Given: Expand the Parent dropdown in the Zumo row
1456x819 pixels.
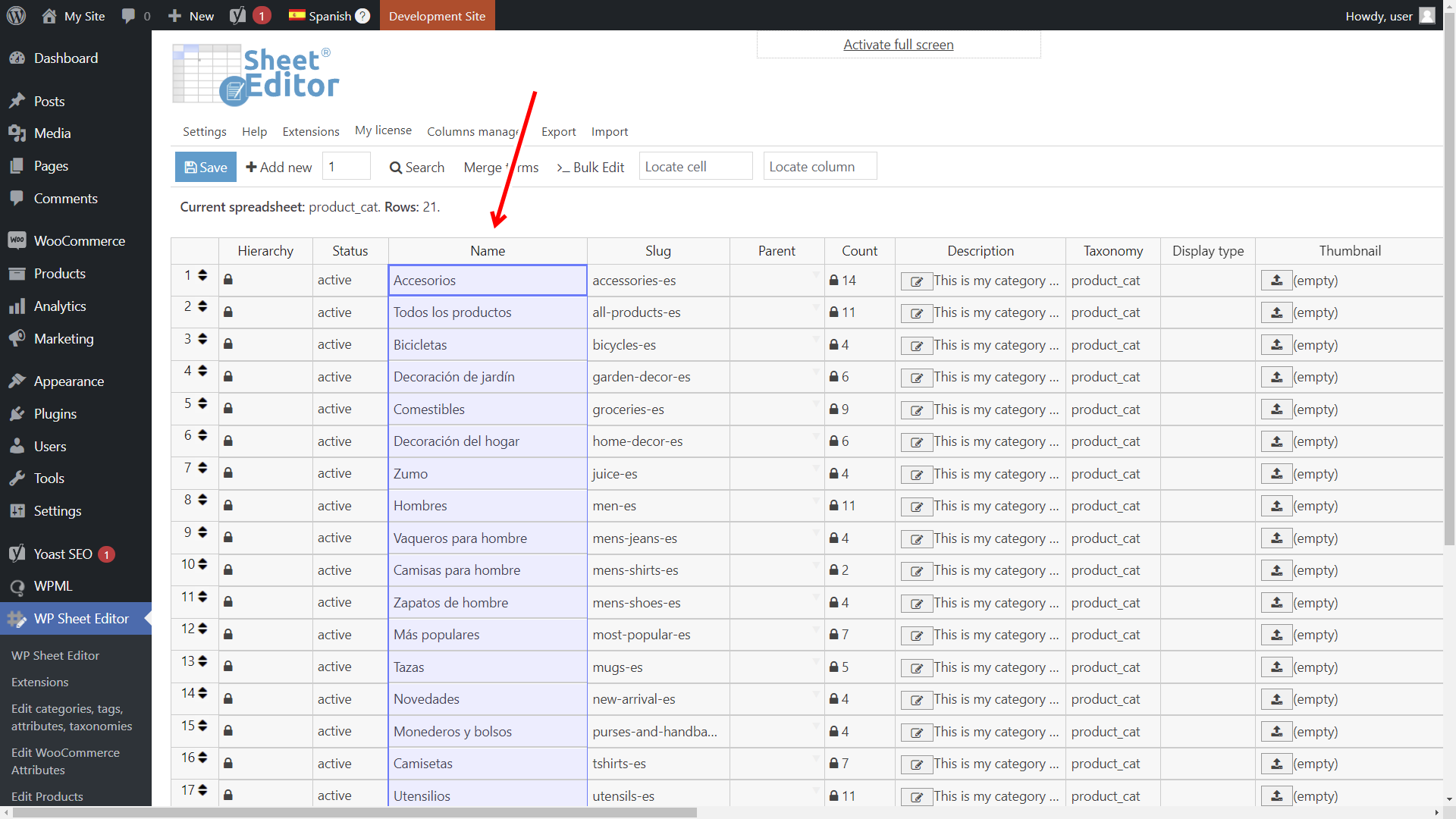Looking at the screenshot, I should 816,468.
